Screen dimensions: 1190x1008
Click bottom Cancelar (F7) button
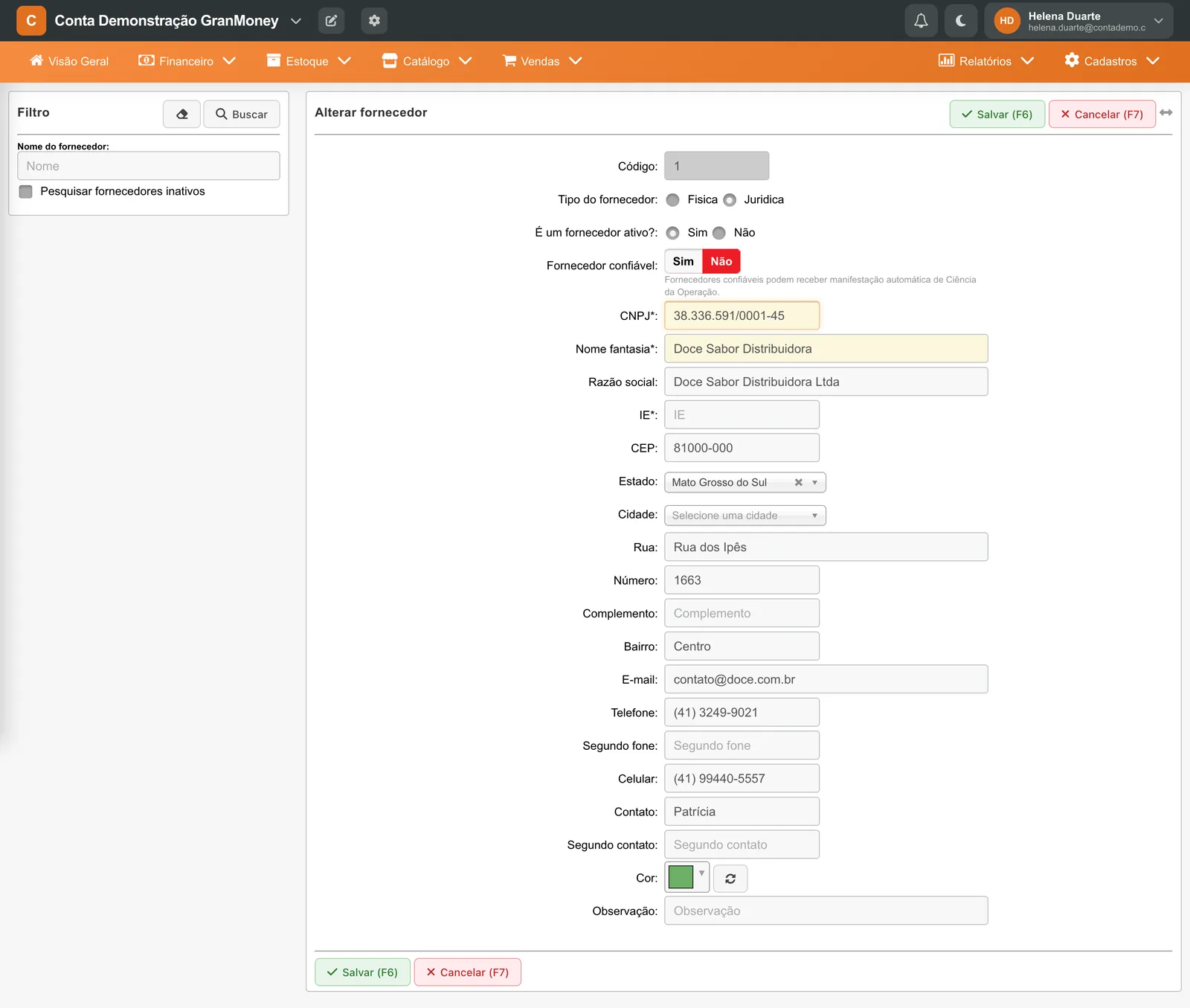[x=468, y=972]
